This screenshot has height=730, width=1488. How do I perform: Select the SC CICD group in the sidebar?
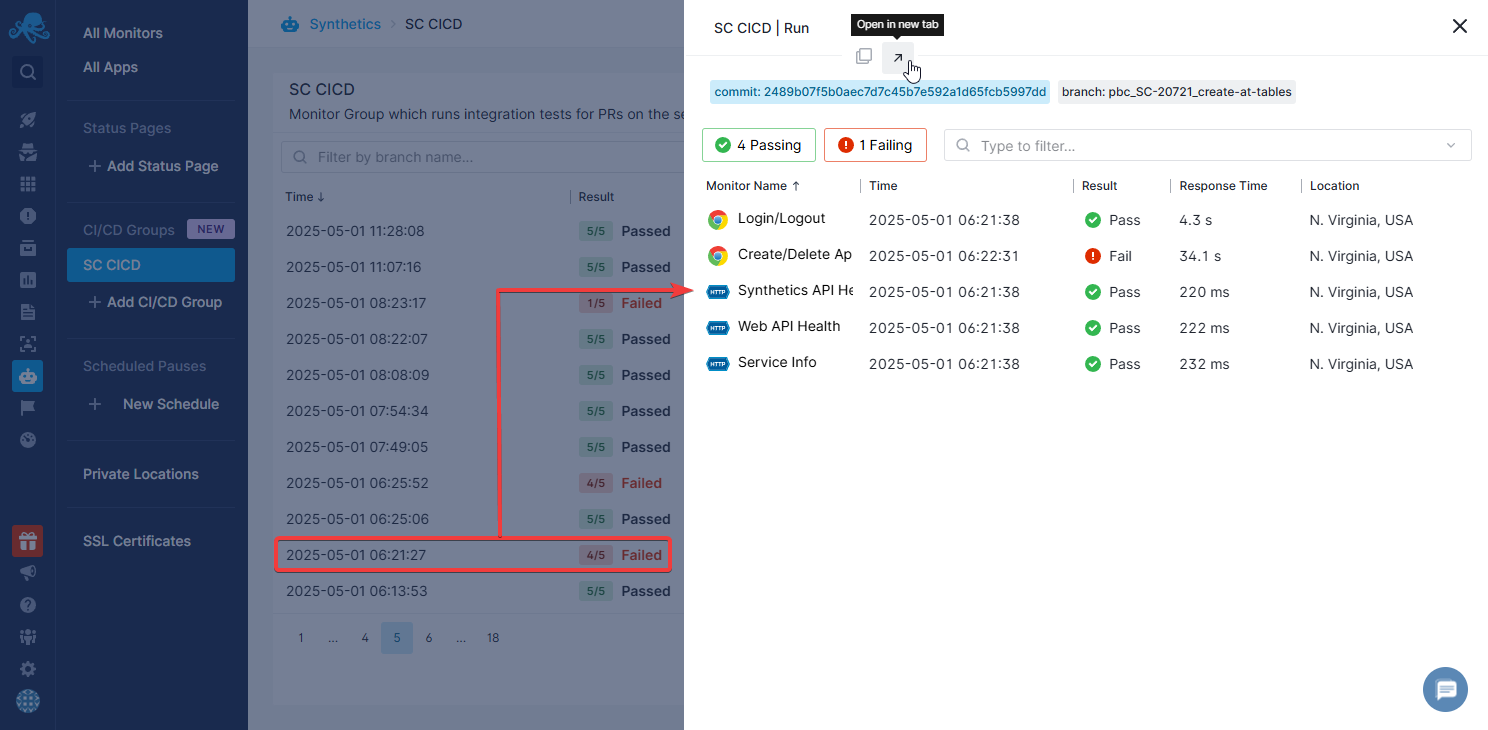pyautogui.click(x=151, y=265)
